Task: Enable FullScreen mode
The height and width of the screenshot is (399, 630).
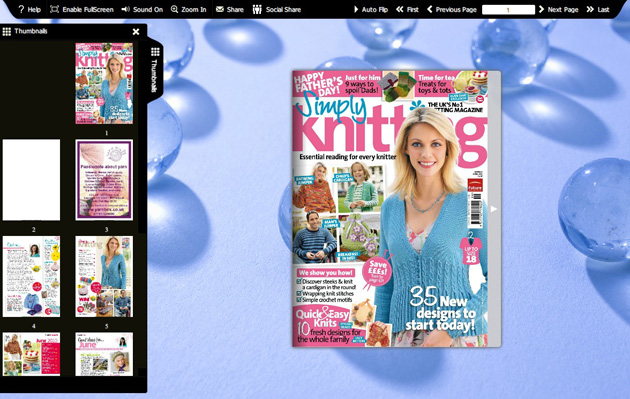Action: (82, 9)
